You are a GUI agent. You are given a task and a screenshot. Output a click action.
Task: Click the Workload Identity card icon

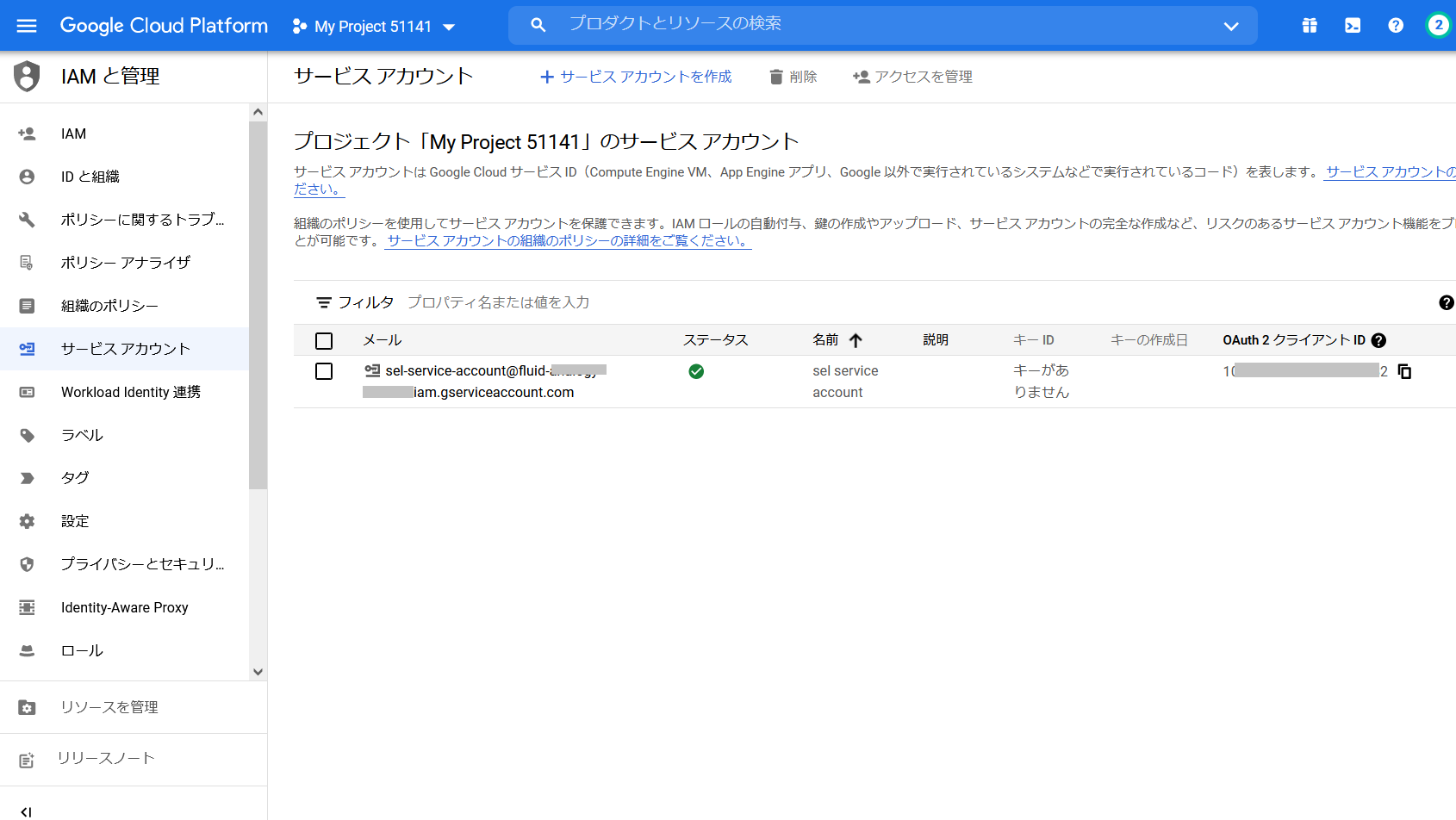[x=27, y=392]
